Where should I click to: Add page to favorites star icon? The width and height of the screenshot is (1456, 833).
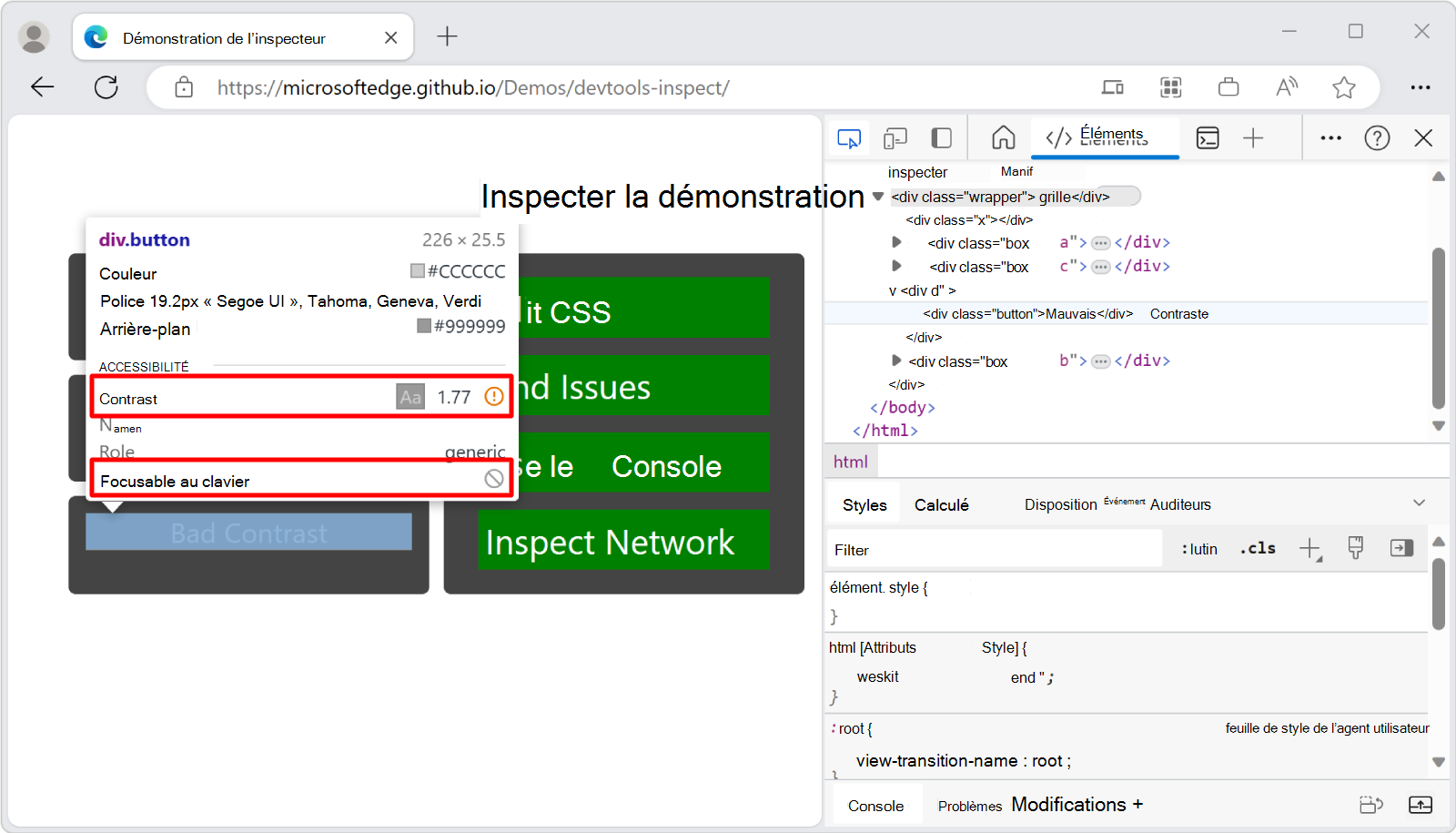(x=1343, y=87)
